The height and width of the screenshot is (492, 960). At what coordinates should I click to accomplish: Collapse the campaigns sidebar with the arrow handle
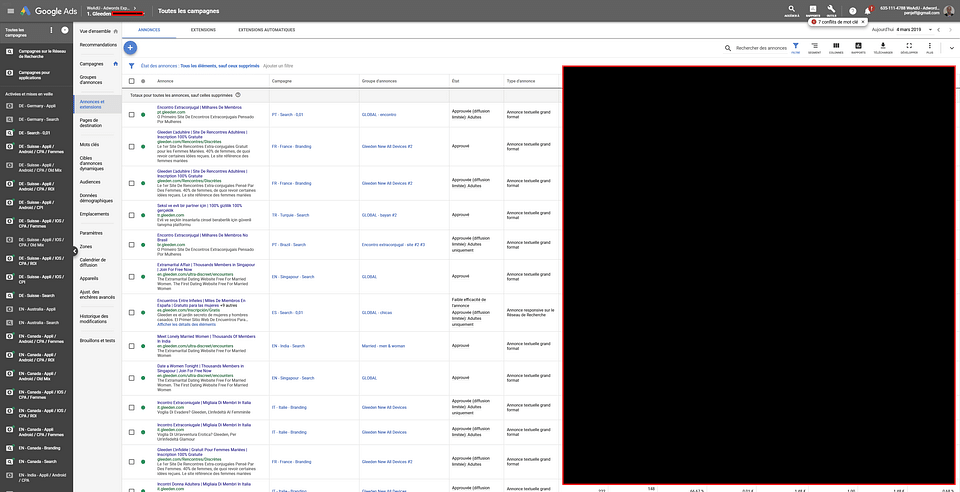pyautogui.click(x=75, y=250)
